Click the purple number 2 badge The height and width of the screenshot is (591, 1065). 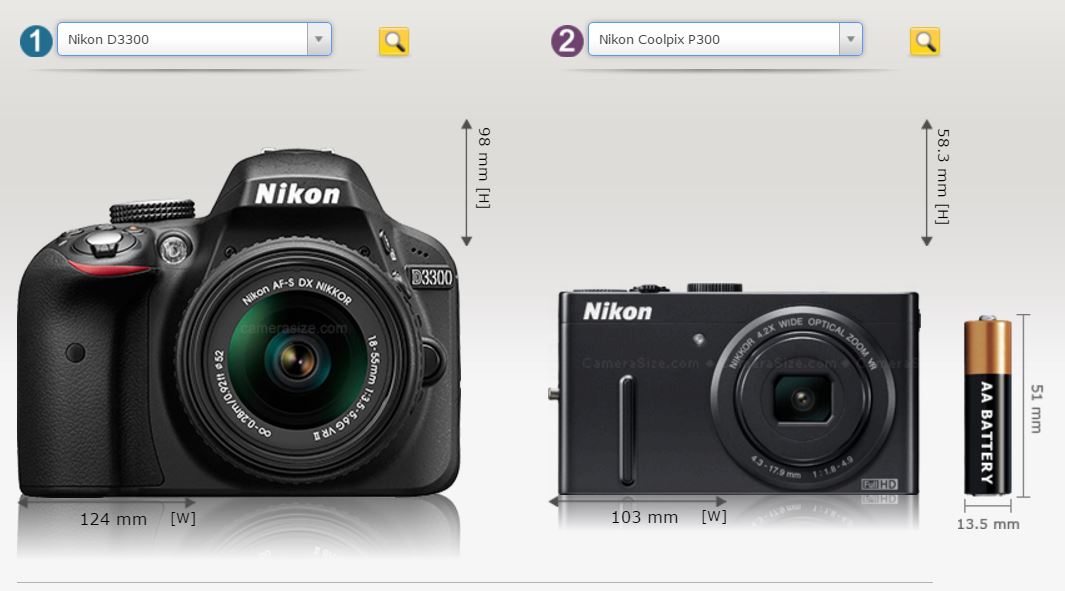coord(567,41)
